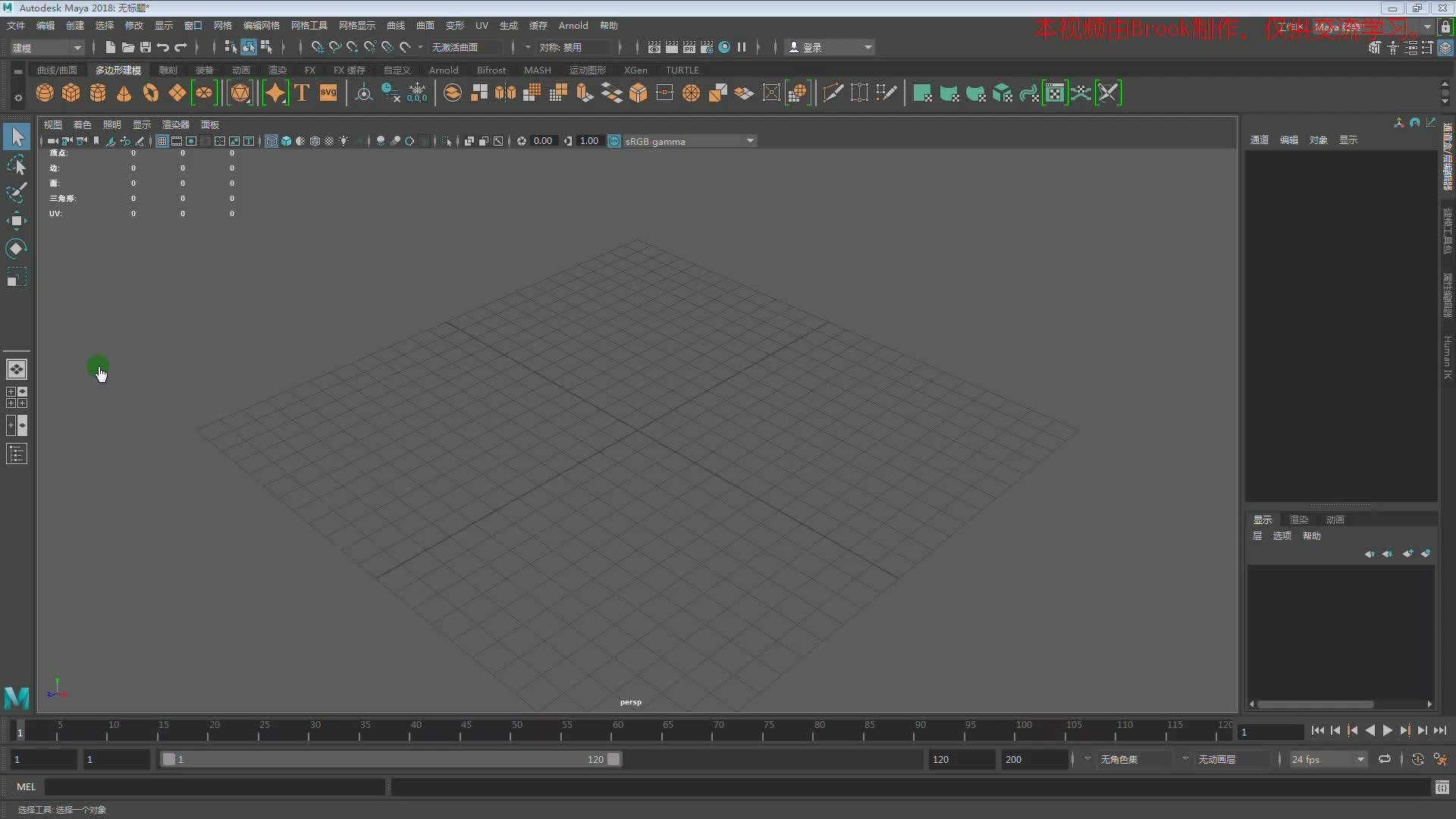Open the sRGB gamma view transform dropdown
The height and width of the screenshot is (819, 1456).
pyautogui.click(x=689, y=141)
